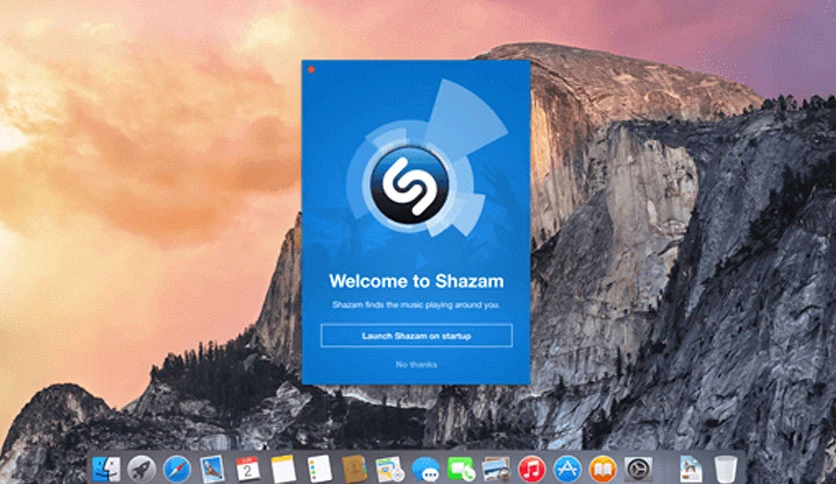Decline with the No thanks link
Screen dimensions: 836x484
pos(416,365)
